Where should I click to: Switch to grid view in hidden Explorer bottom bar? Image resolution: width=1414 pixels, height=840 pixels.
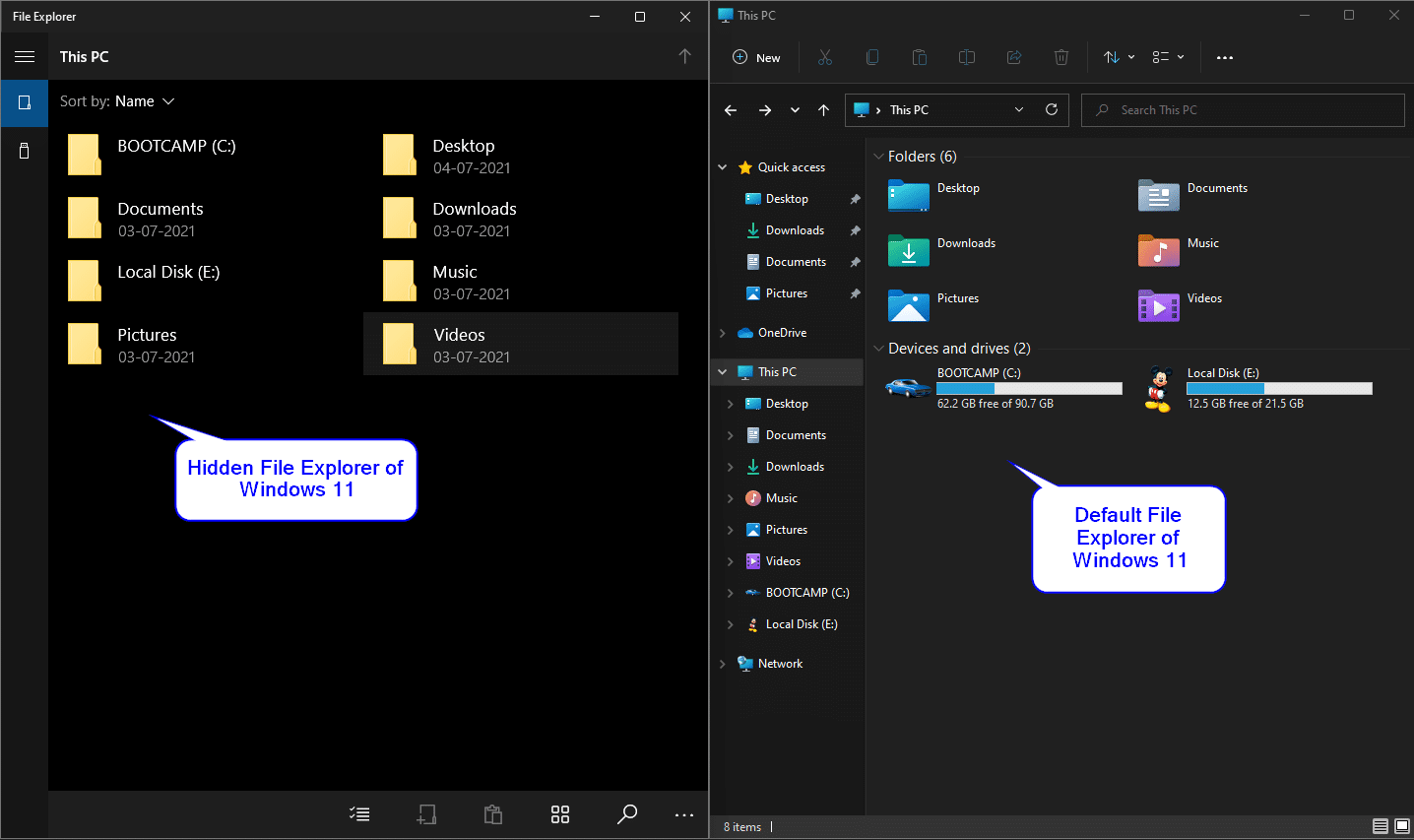click(x=560, y=814)
